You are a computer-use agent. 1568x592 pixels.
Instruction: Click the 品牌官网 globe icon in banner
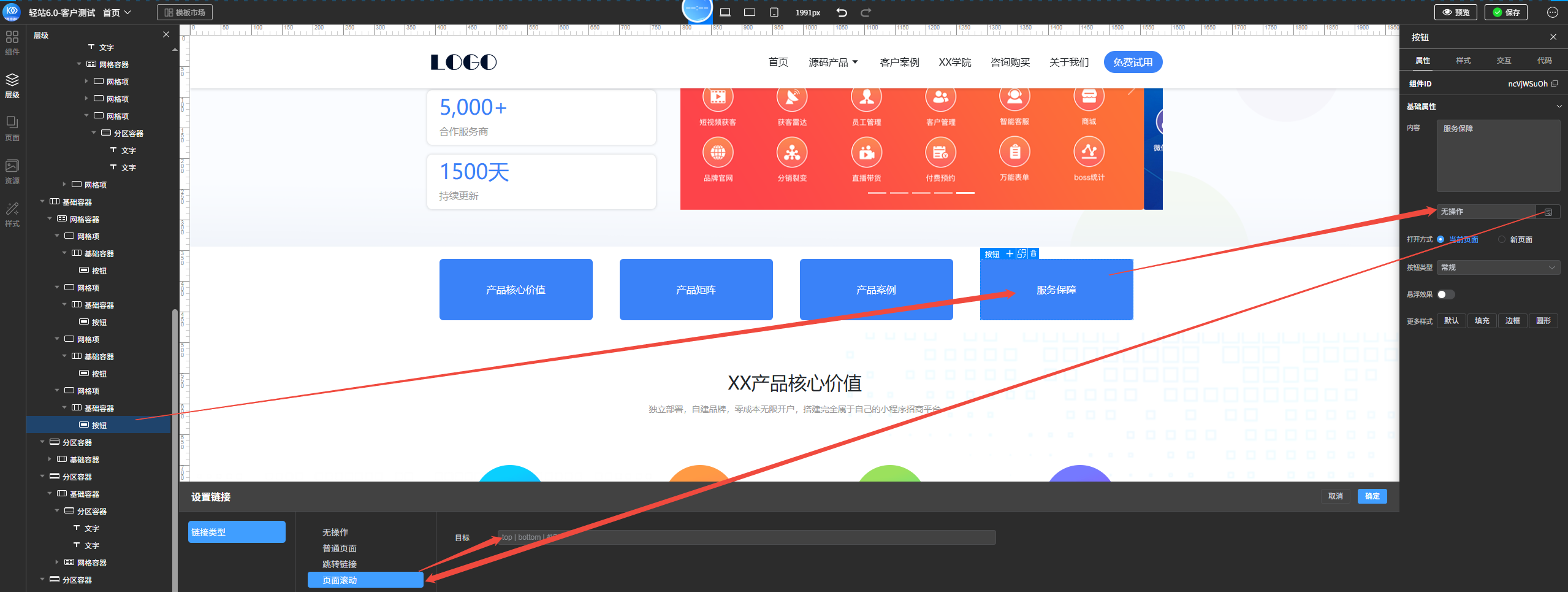(718, 152)
